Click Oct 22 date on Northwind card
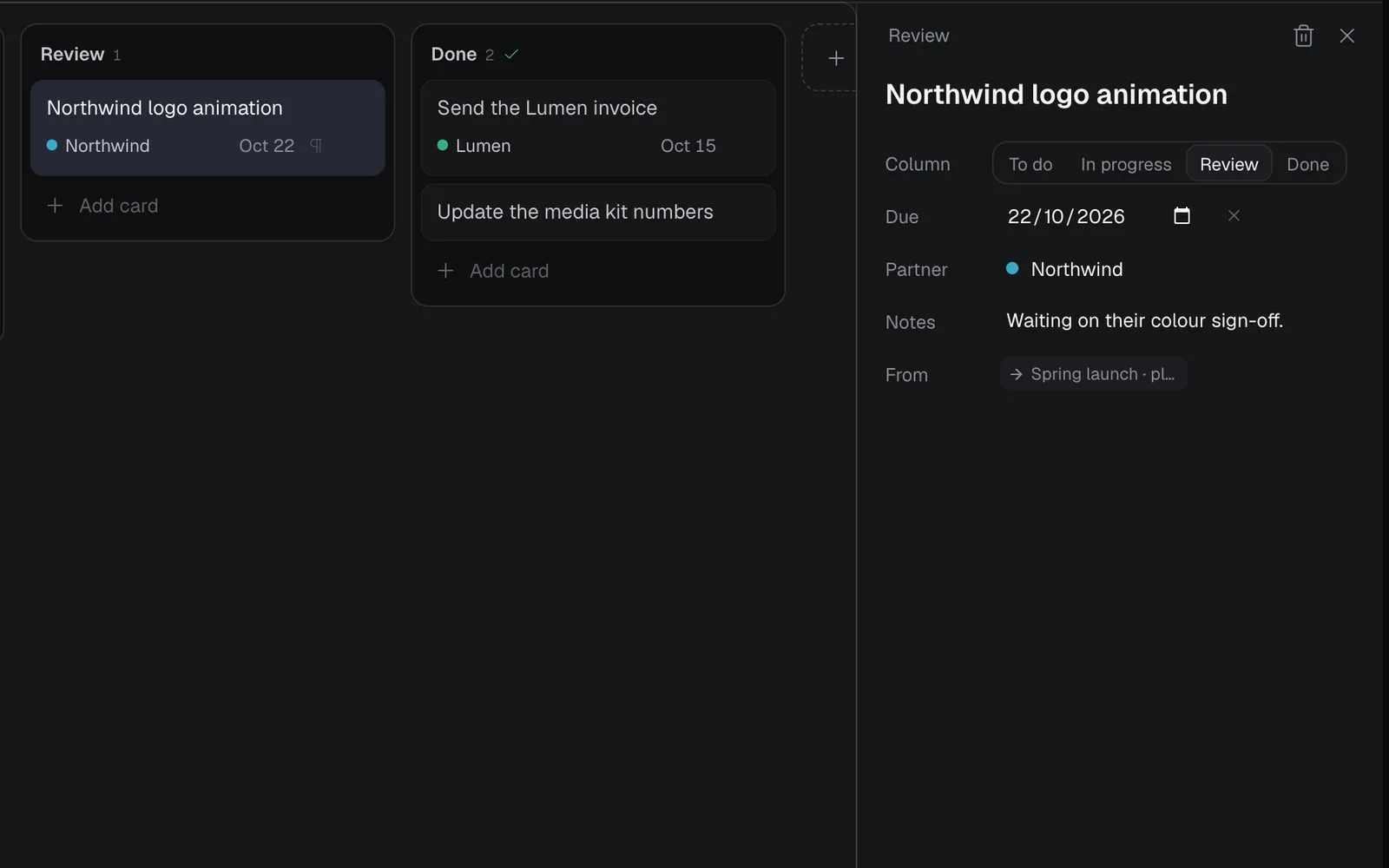The height and width of the screenshot is (868, 1389). 267,146
